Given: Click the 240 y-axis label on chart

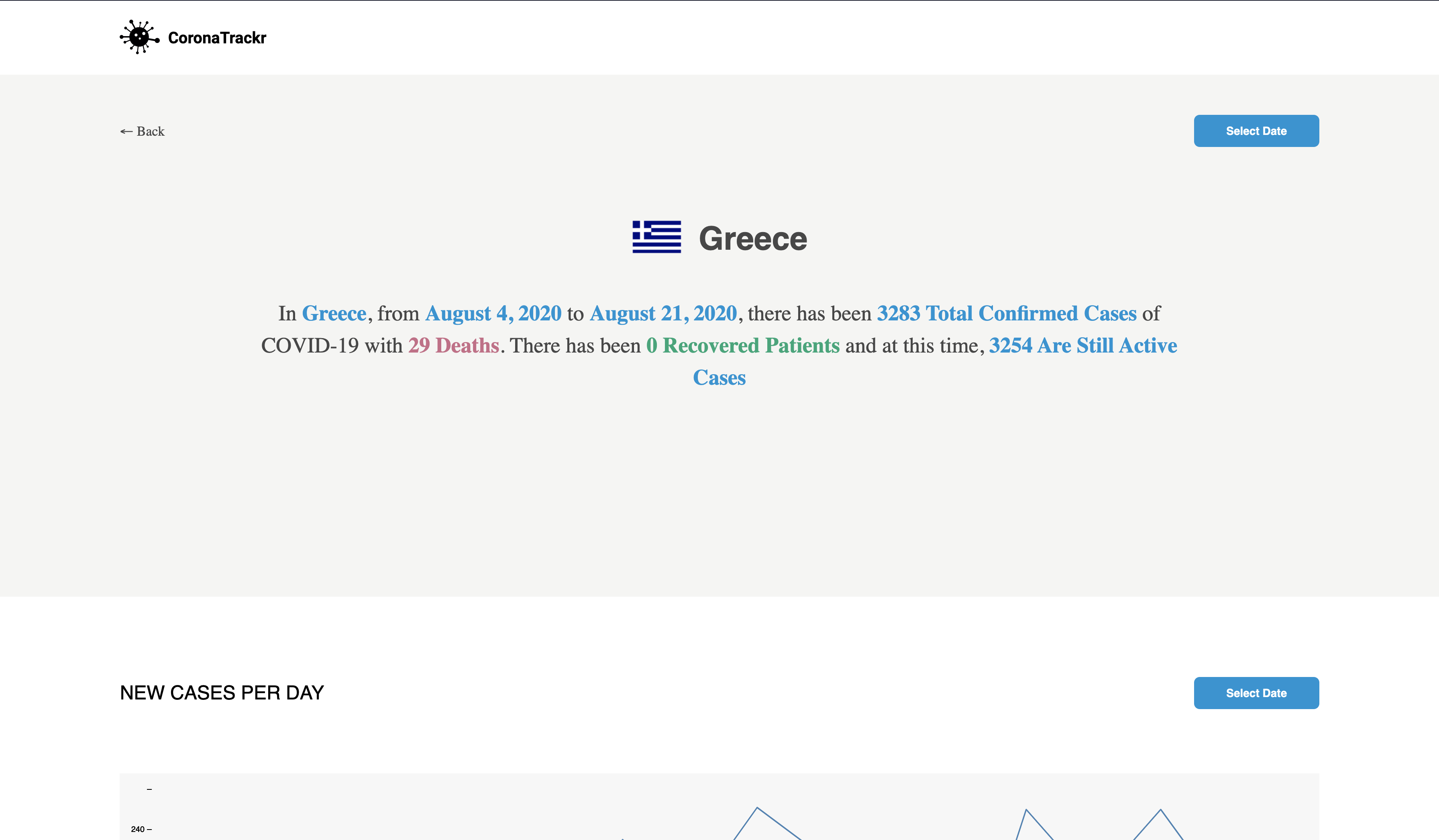Looking at the screenshot, I should pyautogui.click(x=138, y=829).
